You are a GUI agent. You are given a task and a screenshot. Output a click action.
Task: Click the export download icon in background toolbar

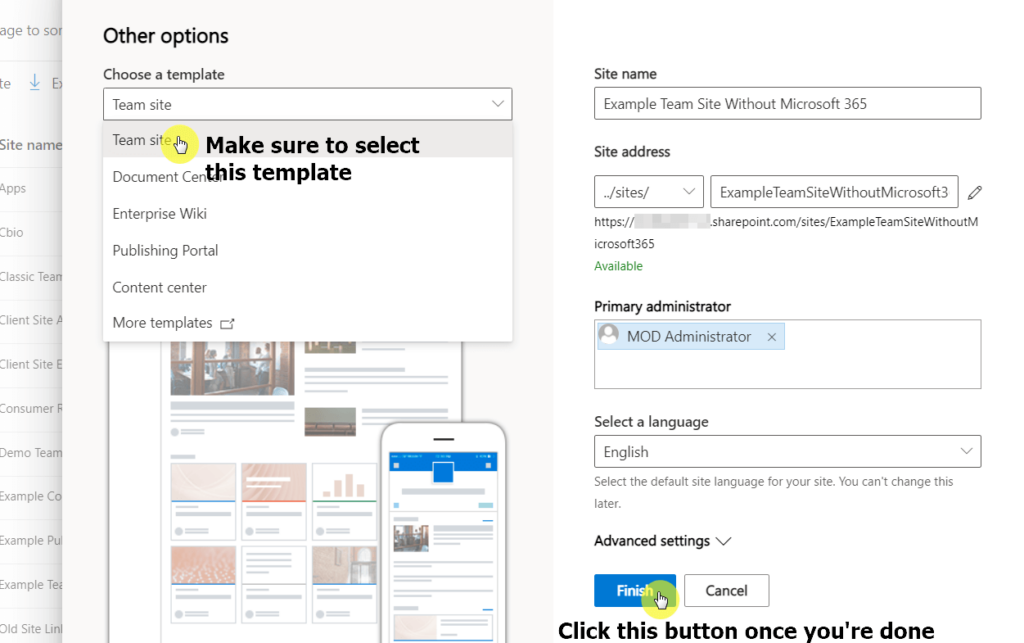(35, 82)
